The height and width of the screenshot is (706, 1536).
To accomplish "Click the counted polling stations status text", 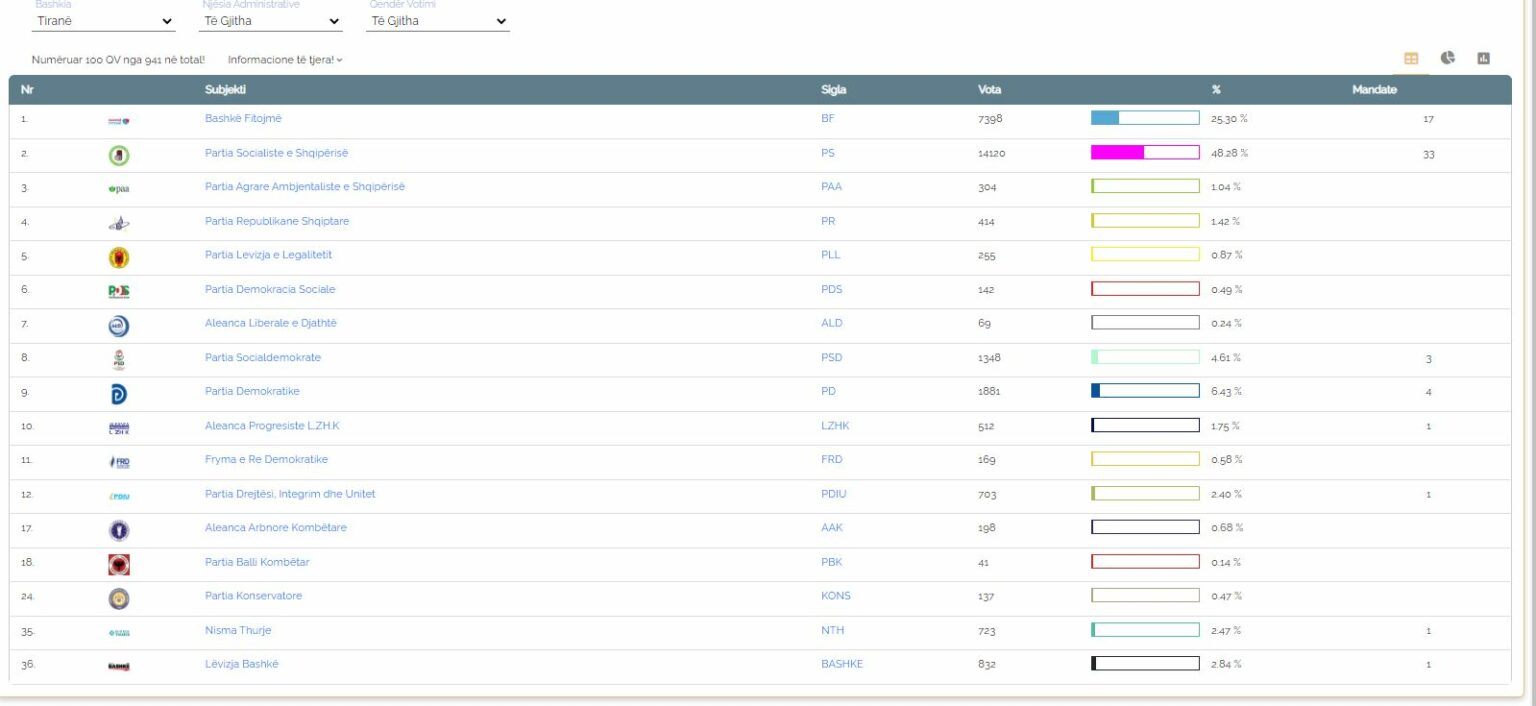I will tap(118, 60).
